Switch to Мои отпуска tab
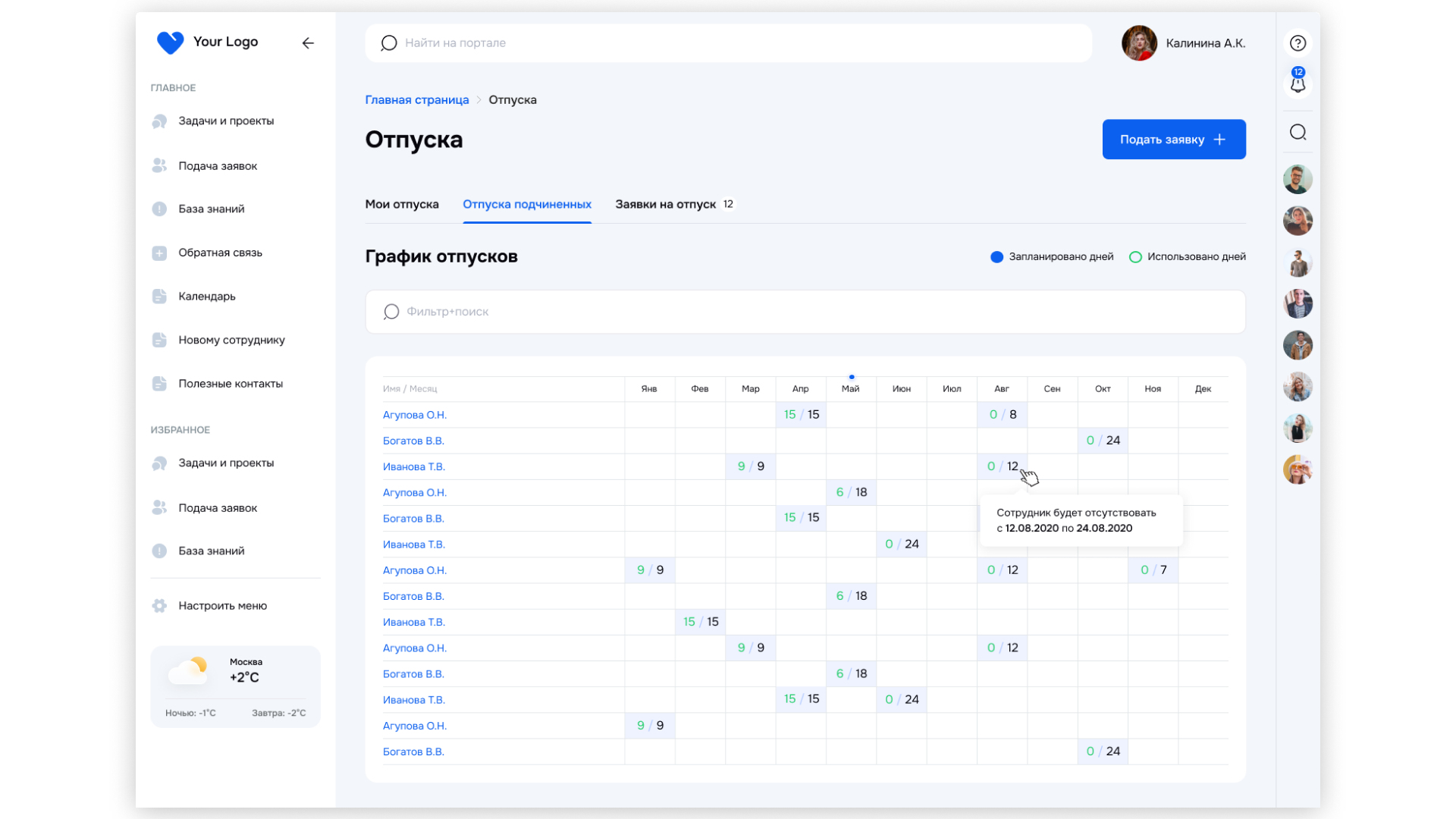1456x819 pixels. point(402,205)
